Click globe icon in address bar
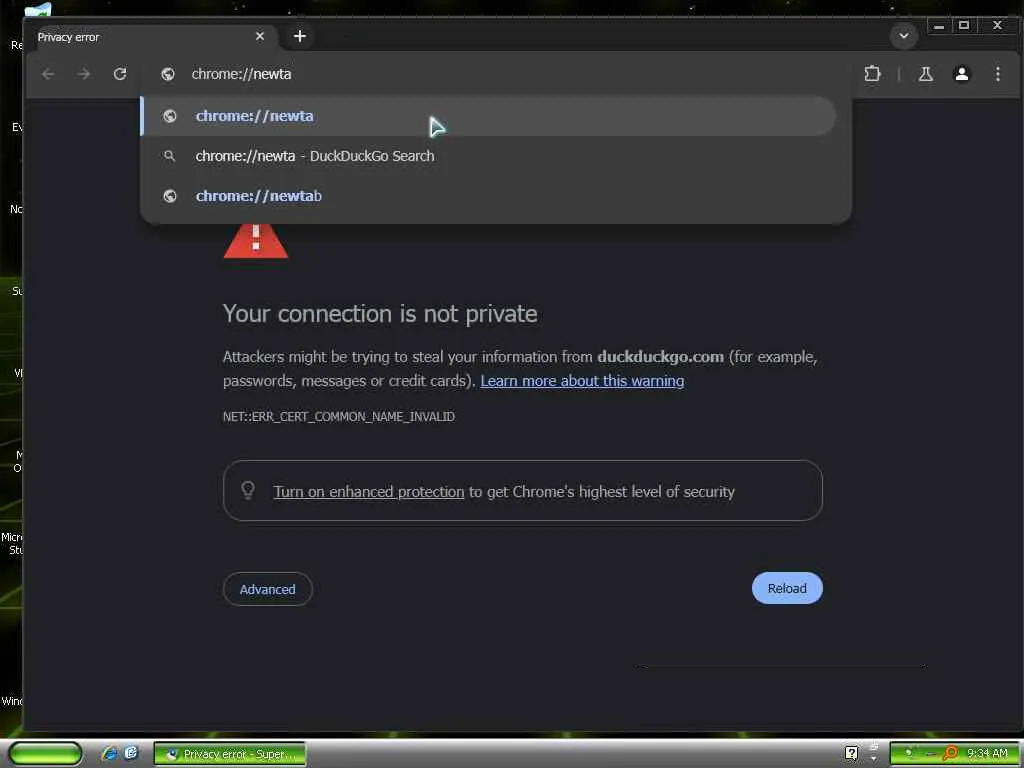Screen dimensions: 1024x768 (x=168, y=74)
